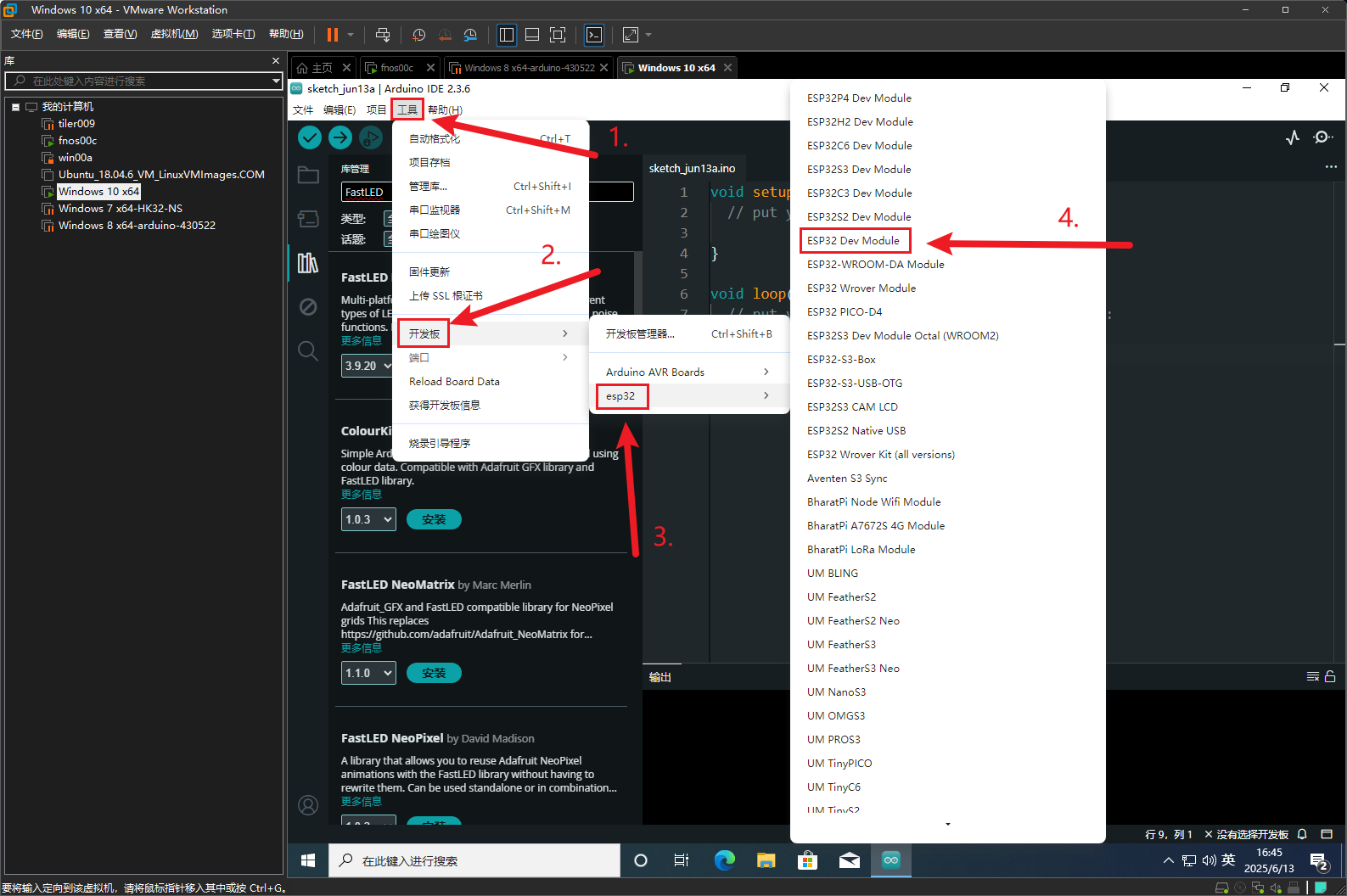Screen dimensions: 1347x896
Task: Open the Sketchbook folder icon in sidebar
Action: coord(308,175)
